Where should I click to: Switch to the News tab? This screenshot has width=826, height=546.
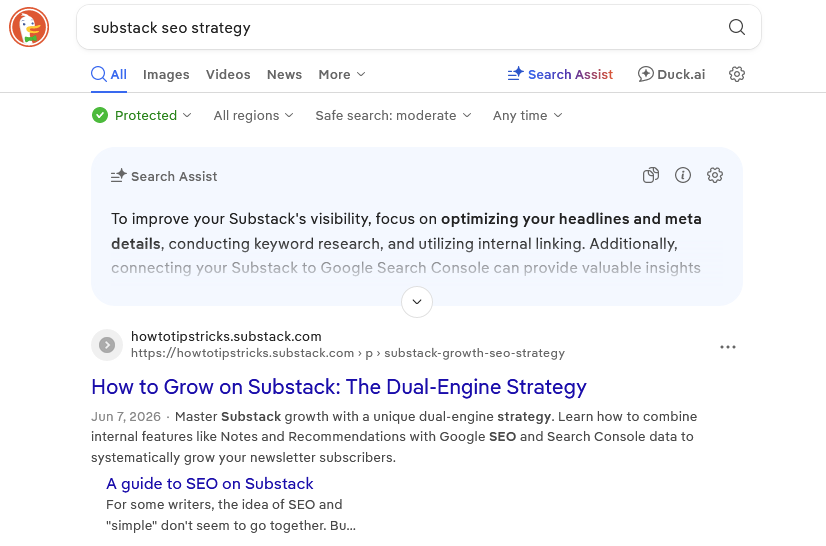[x=284, y=74]
